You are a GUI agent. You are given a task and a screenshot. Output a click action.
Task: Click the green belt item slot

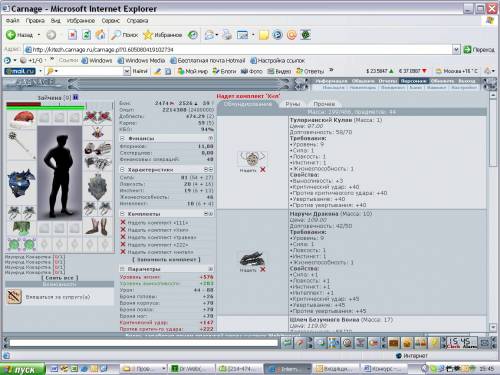(22, 228)
